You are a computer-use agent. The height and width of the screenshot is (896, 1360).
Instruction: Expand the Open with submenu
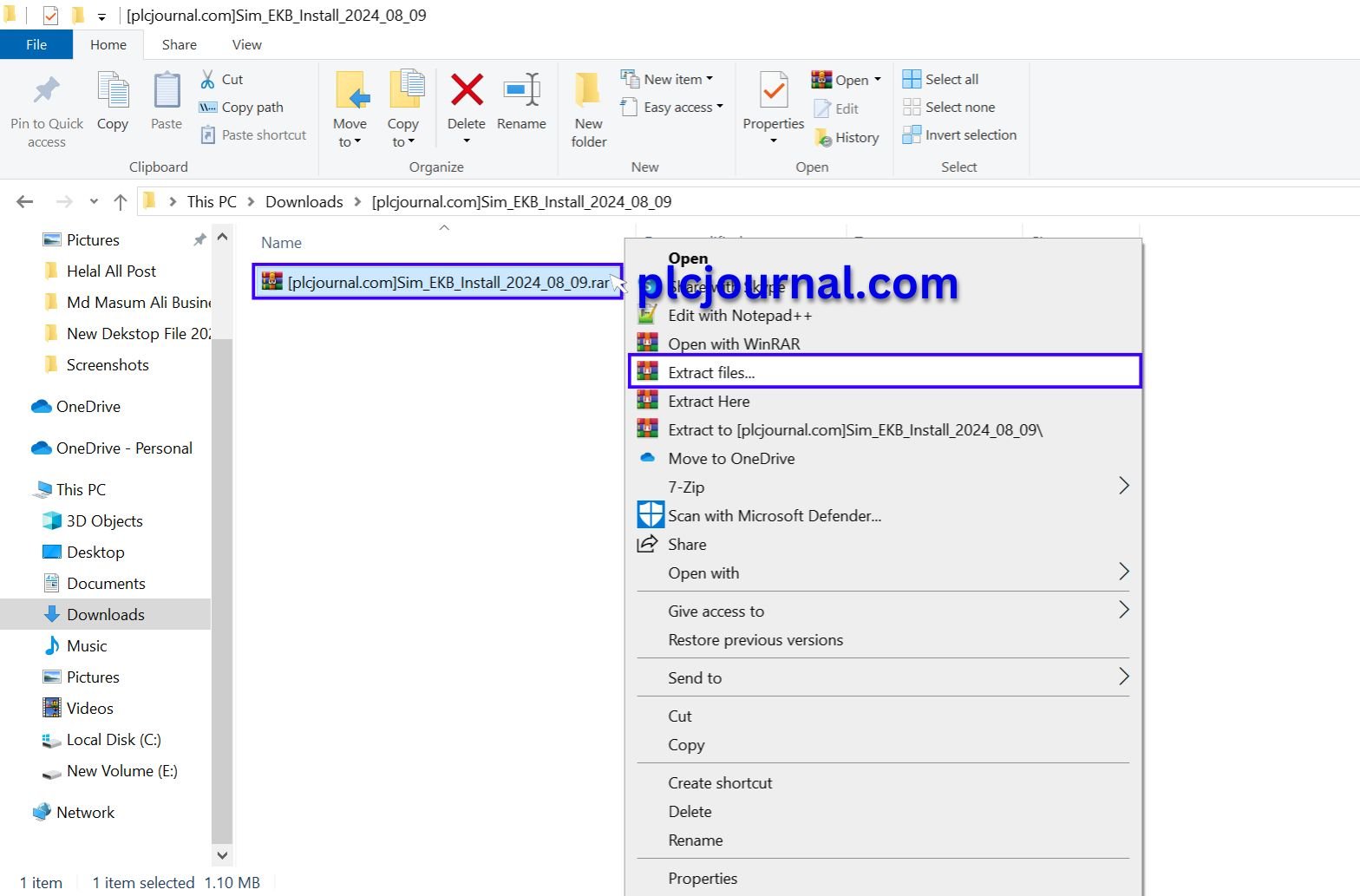point(884,573)
